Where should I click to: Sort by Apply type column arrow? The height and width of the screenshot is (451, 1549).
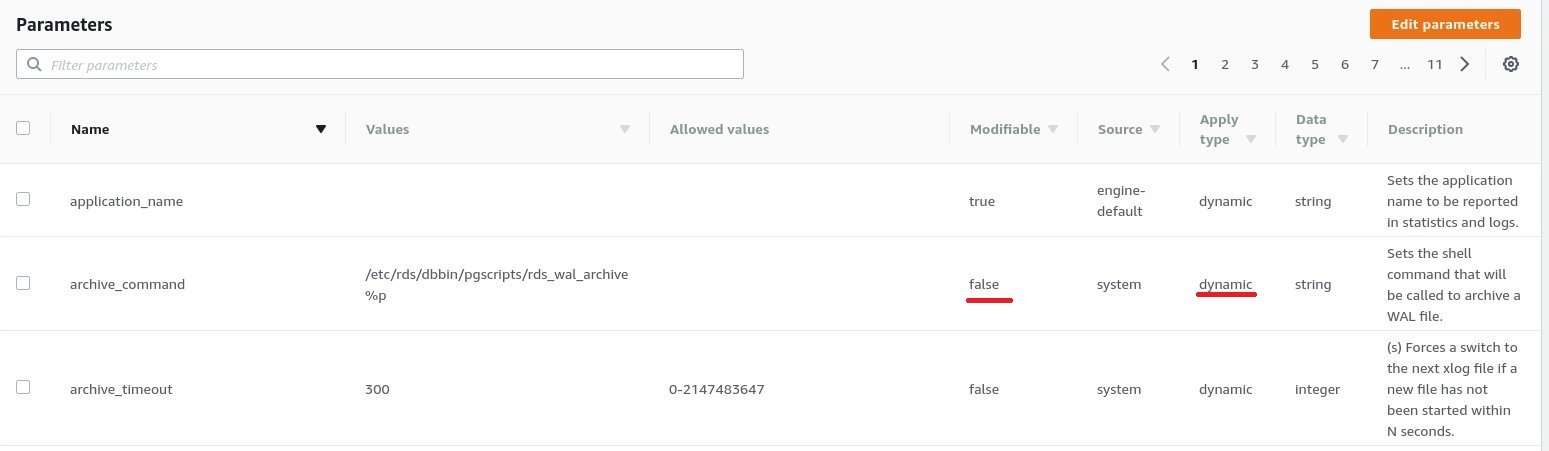point(1251,140)
